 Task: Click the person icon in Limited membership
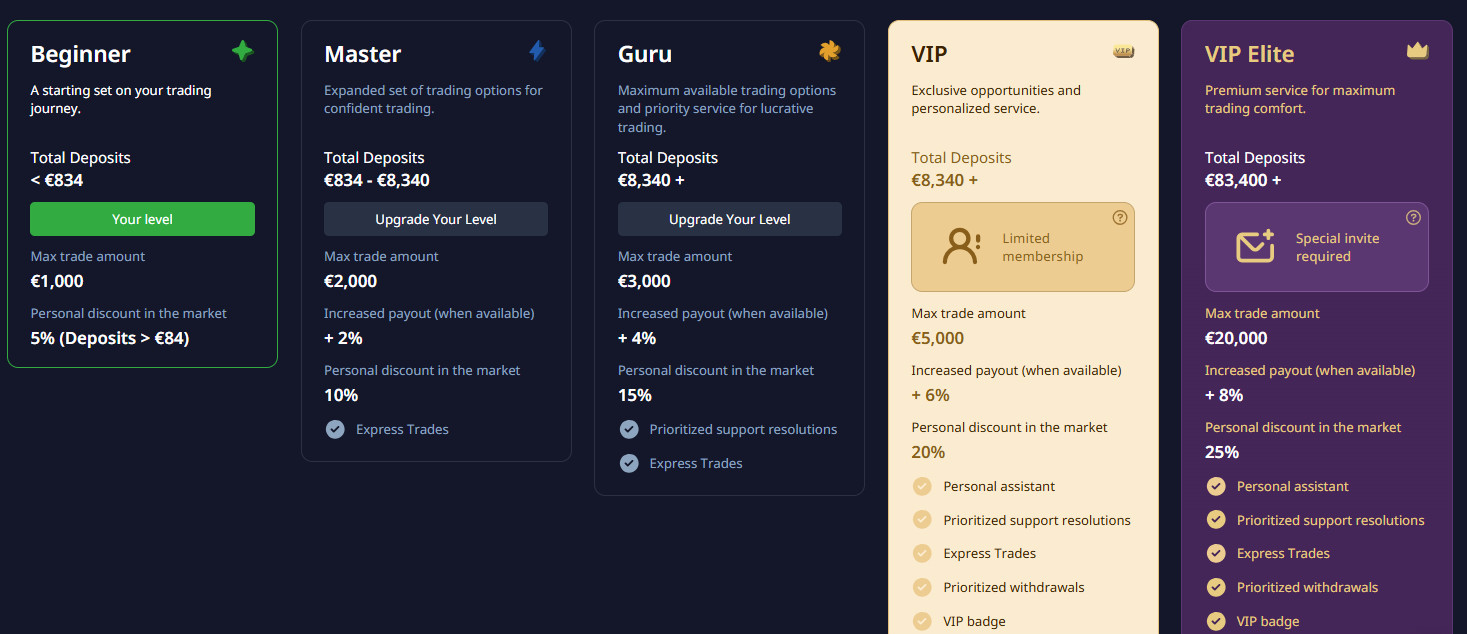(961, 247)
